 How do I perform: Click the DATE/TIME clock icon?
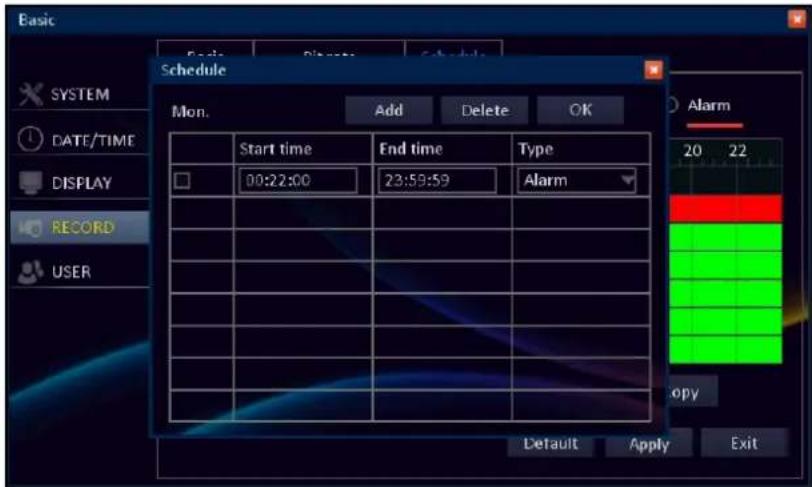pyautogui.click(x=30, y=139)
